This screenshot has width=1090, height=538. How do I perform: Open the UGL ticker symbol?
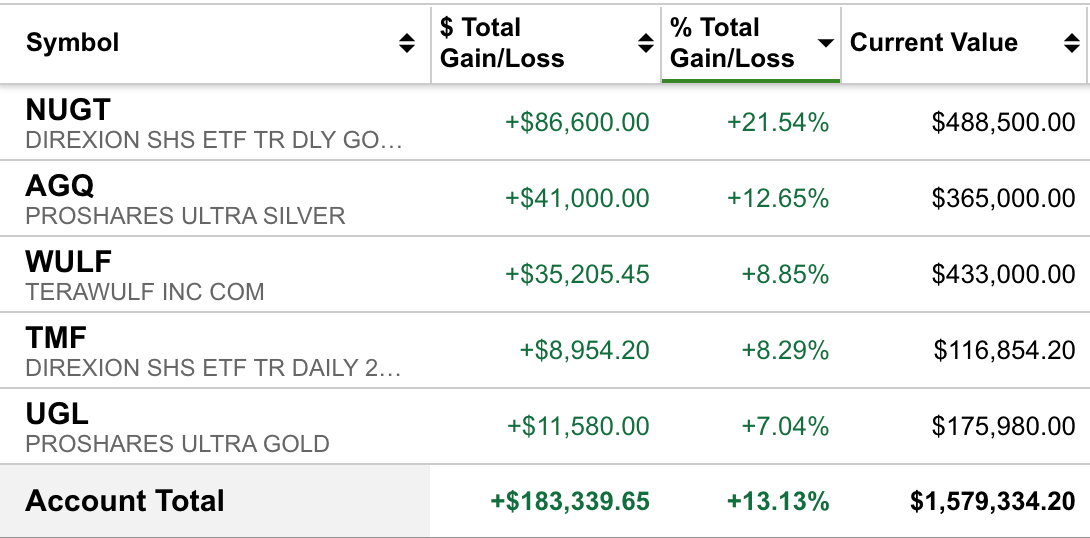(x=56, y=413)
